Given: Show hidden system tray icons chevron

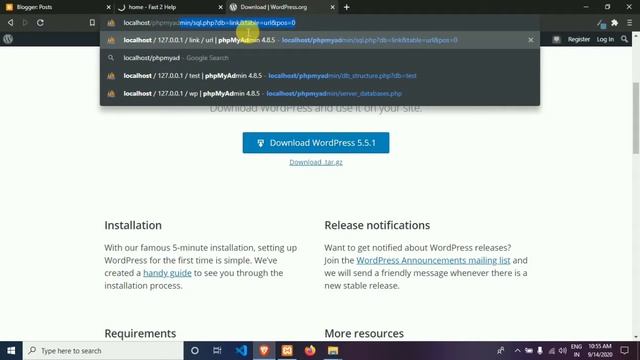Looking at the screenshot, I should coord(517,351).
